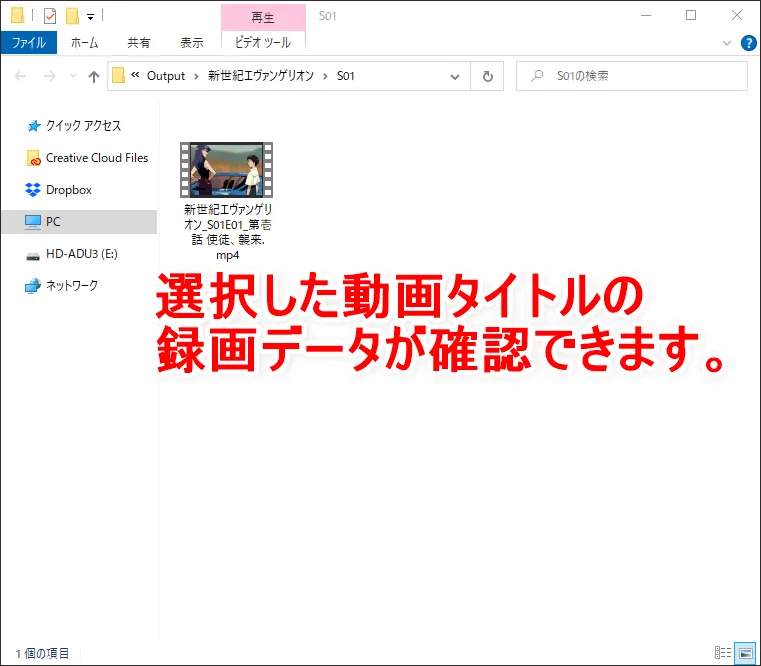Click the Forward navigation arrow
The height and width of the screenshot is (666, 761).
click(x=50, y=76)
